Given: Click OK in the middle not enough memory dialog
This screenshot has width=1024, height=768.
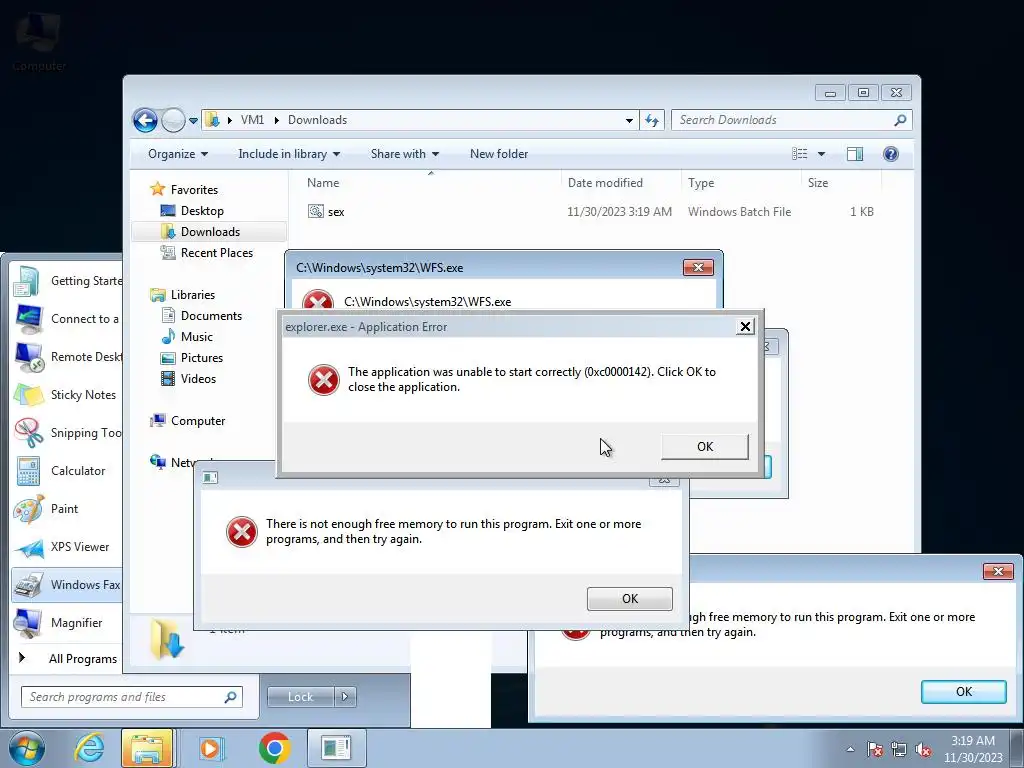Looking at the screenshot, I should (630, 599).
